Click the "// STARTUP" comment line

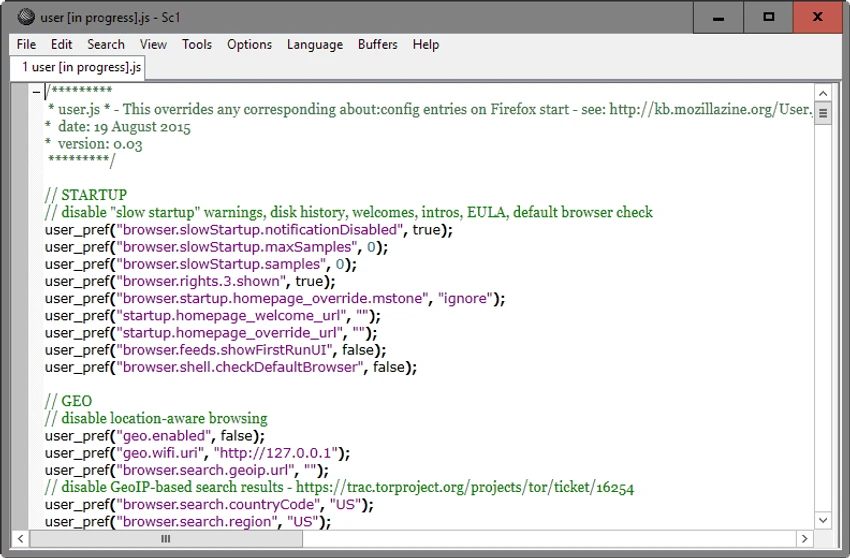point(86,195)
